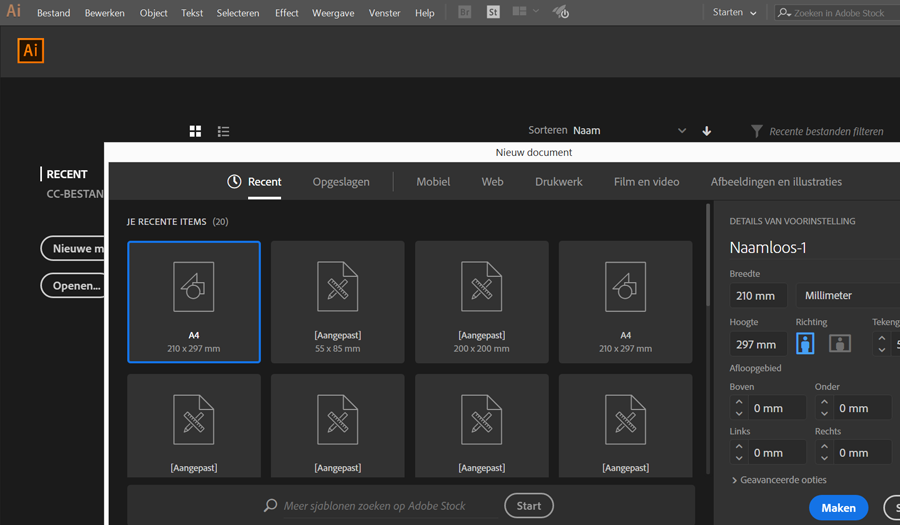Viewport: 900px width, 525px height.
Task: Decrease Onder bleed value
Action: (824, 414)
